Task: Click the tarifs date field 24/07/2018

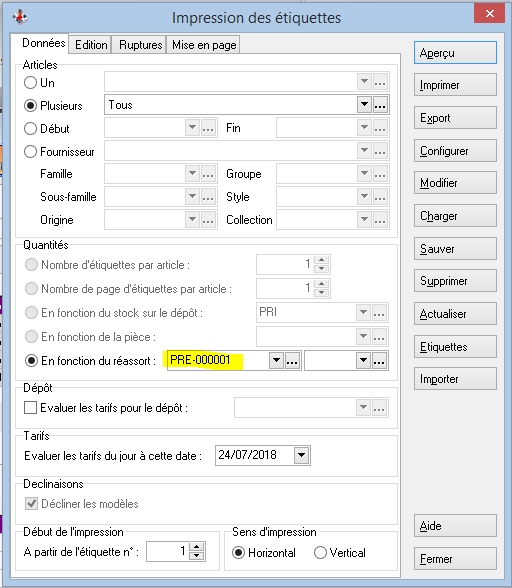Action: (x=255, y=456)
